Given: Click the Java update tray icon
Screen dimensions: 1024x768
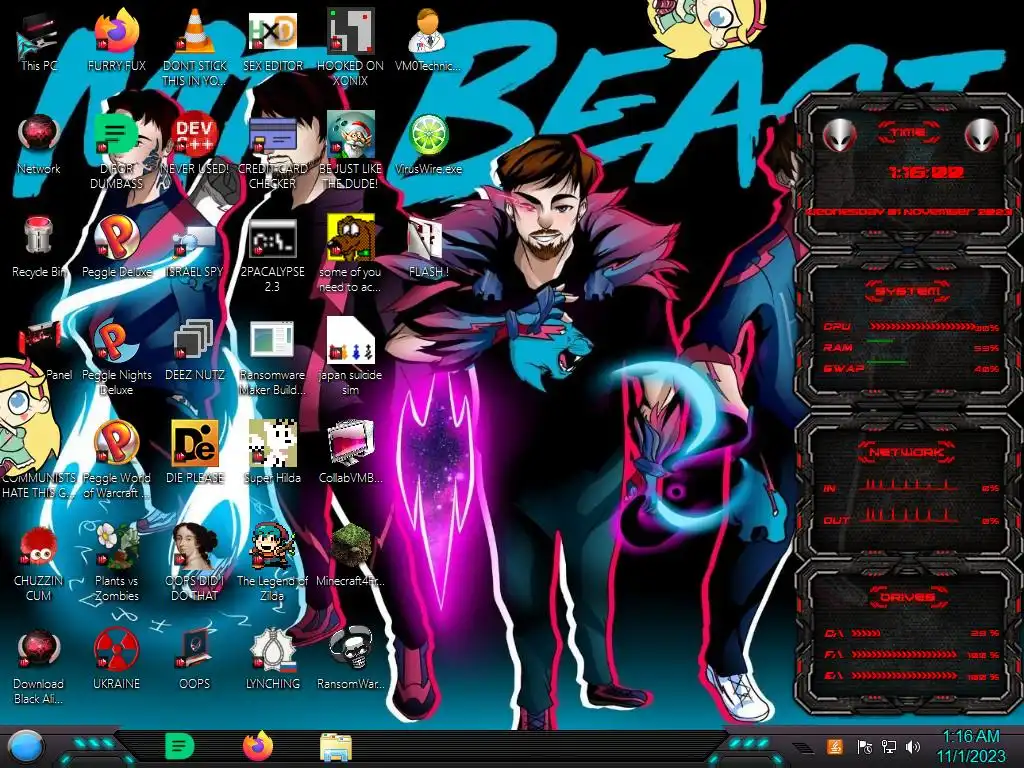Looking at the screenshot, I should pos(835,746).
